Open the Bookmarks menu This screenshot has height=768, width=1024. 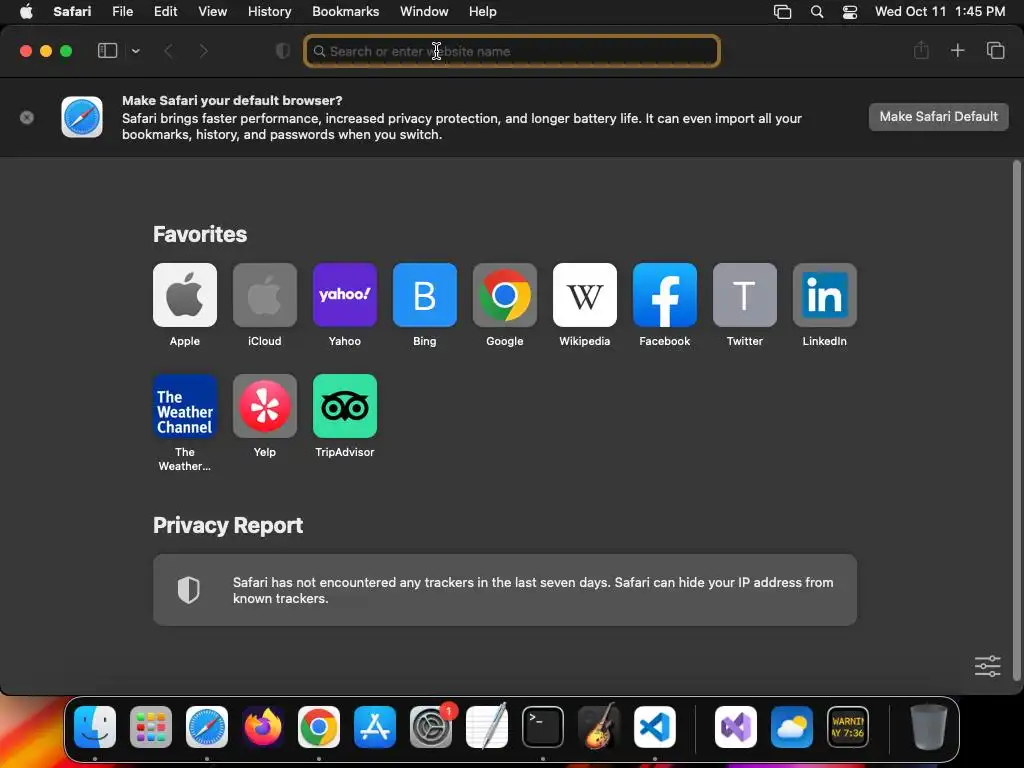coord(345,12)
